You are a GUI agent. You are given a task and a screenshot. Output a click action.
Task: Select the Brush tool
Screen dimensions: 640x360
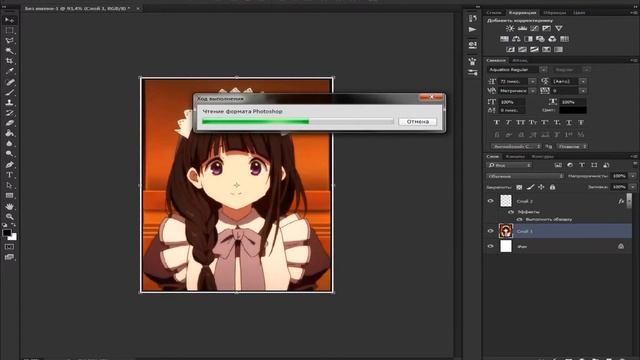pos(9,92)
